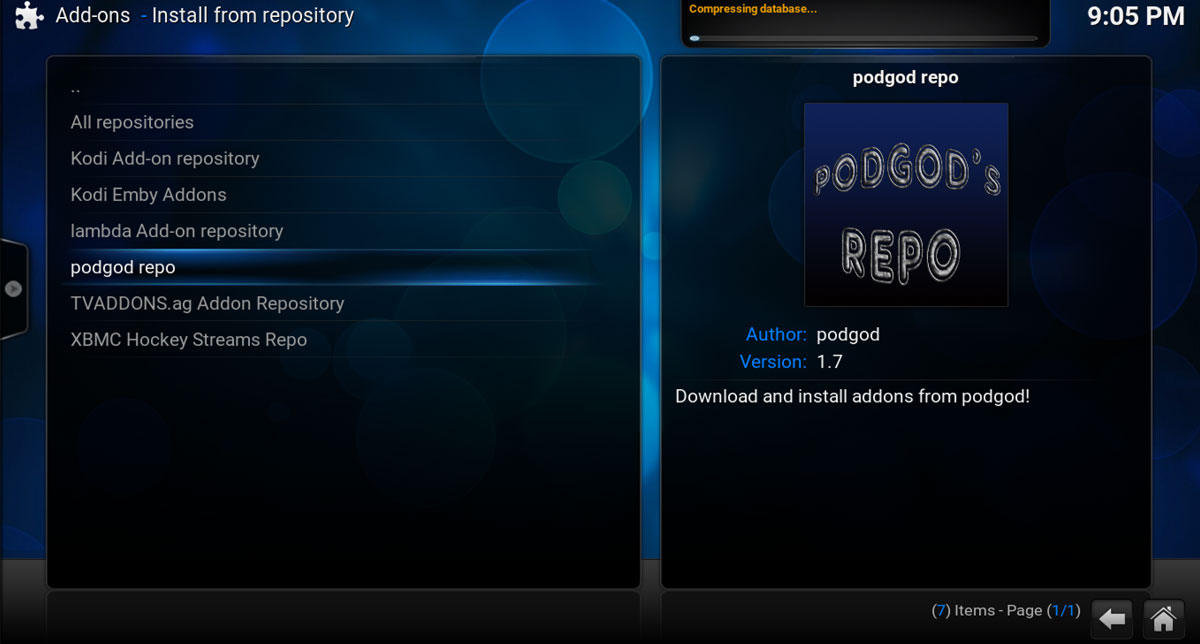Open Kodi Add-on repository
Viewport: 1200px width, 644px height.
(343, 158)
